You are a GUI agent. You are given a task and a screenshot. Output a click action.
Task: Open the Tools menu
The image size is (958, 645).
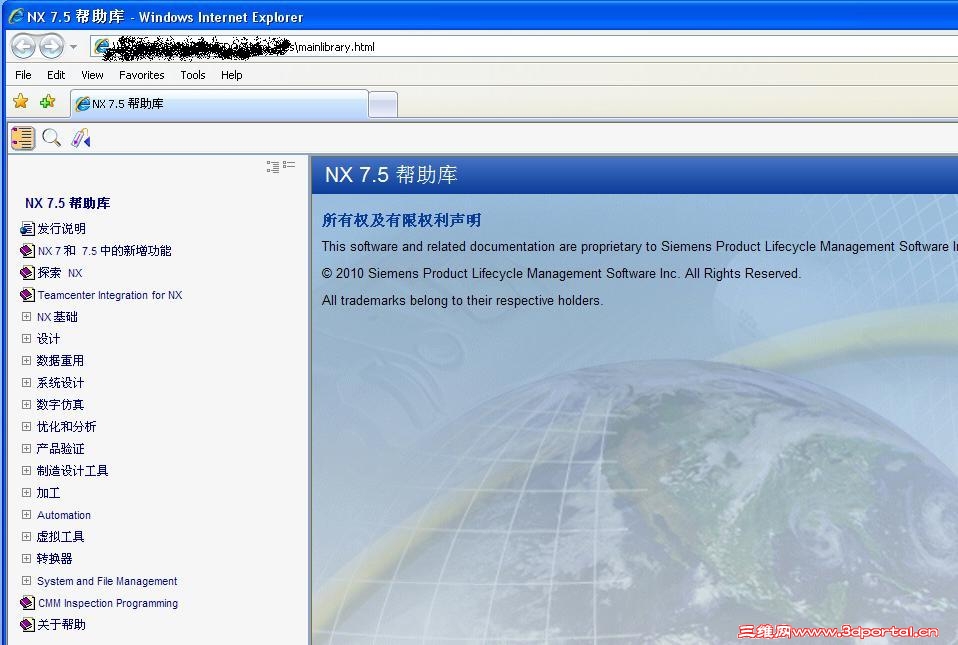point(192,75)
